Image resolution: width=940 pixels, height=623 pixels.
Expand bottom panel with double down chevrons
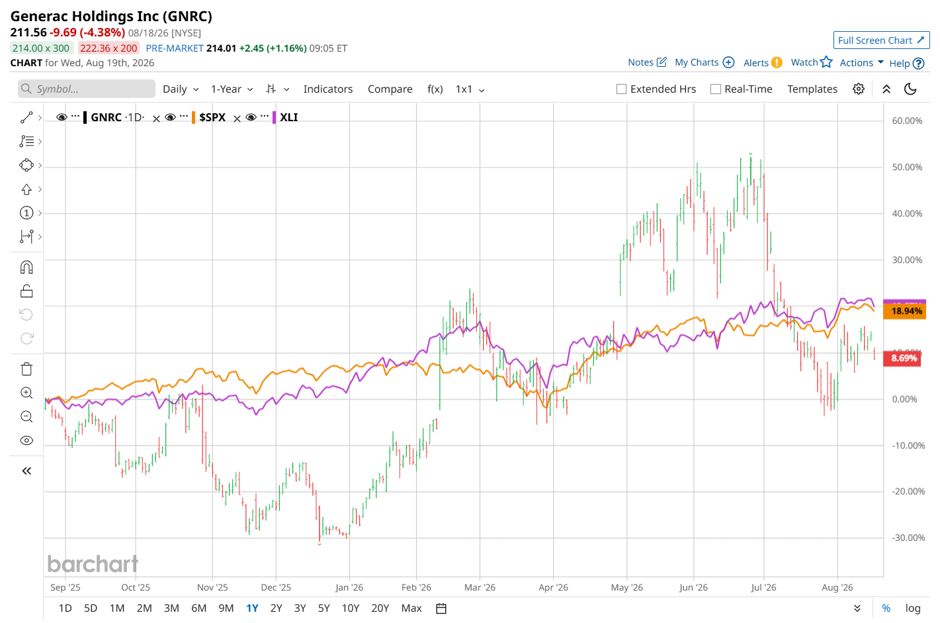(857, 609)
